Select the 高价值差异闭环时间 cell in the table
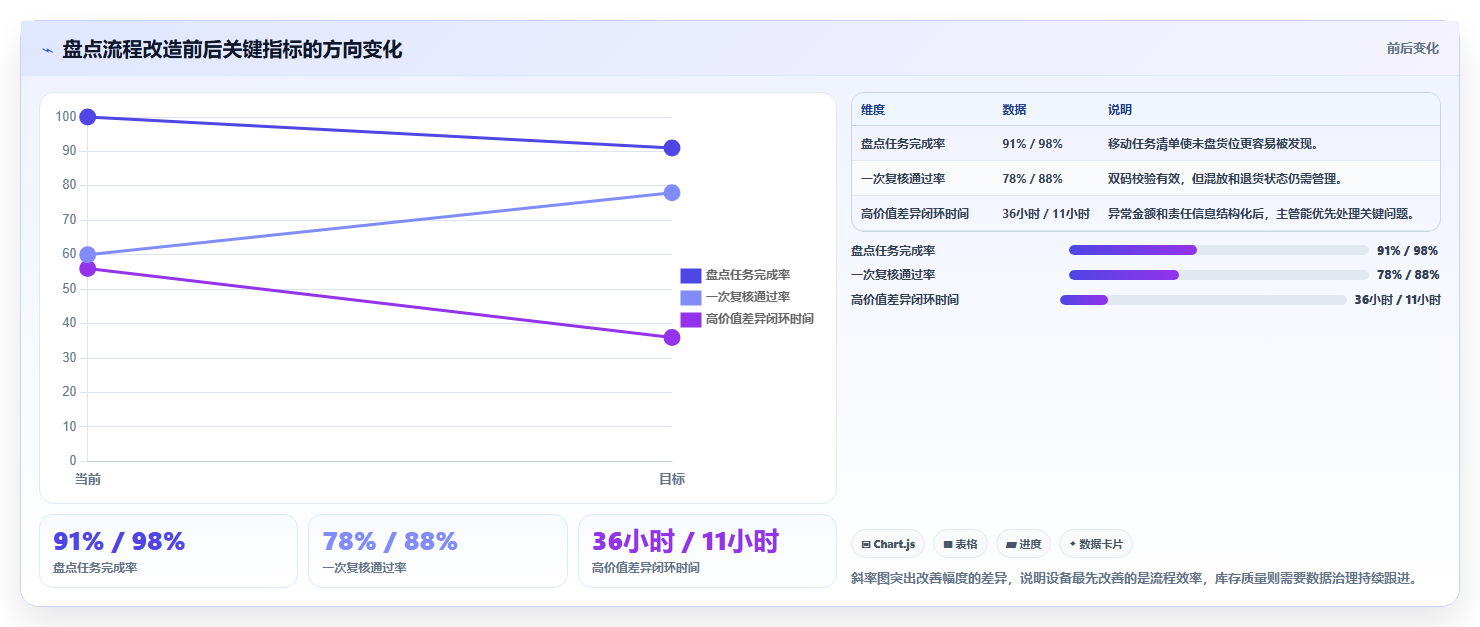 click(x=915, y=213)
